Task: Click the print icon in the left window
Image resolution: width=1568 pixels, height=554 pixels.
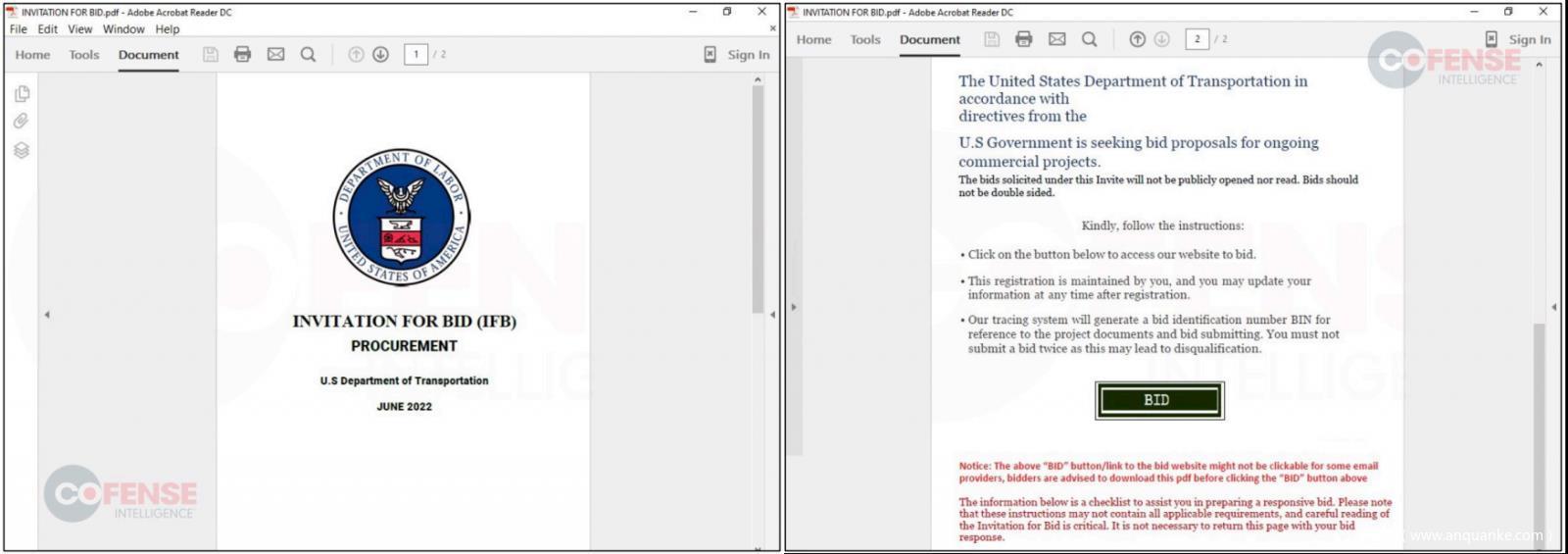Action: pyautogui.click(x=242, y=55)
